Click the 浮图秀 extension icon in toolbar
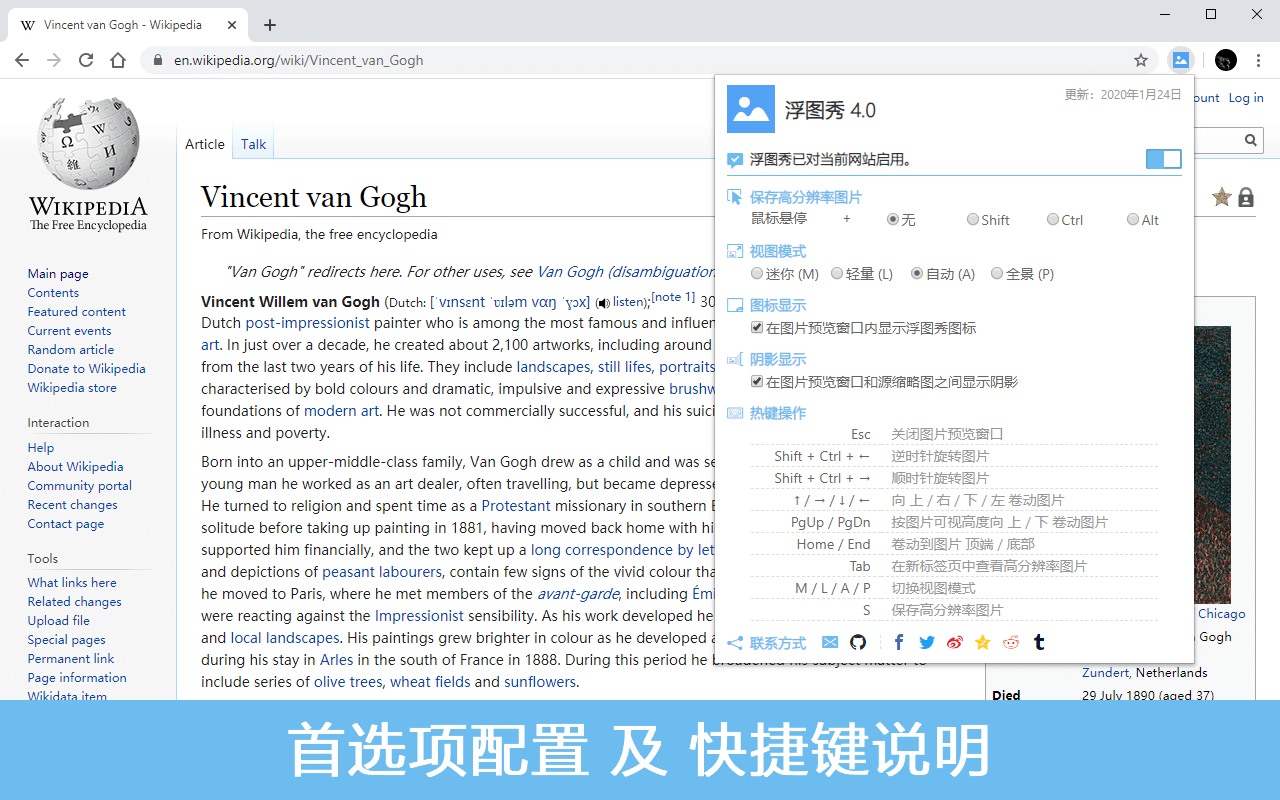 pyautogui.click(x=1181, y=60)
